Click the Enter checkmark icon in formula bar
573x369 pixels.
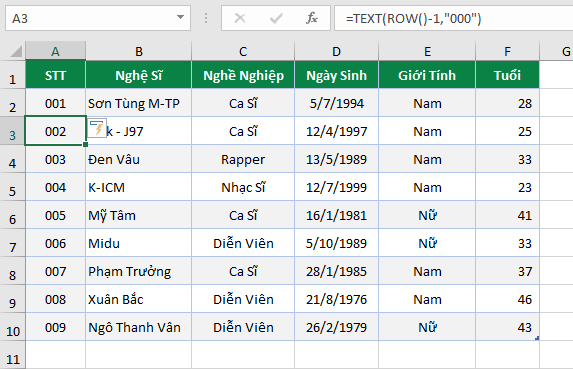[276, 18]
